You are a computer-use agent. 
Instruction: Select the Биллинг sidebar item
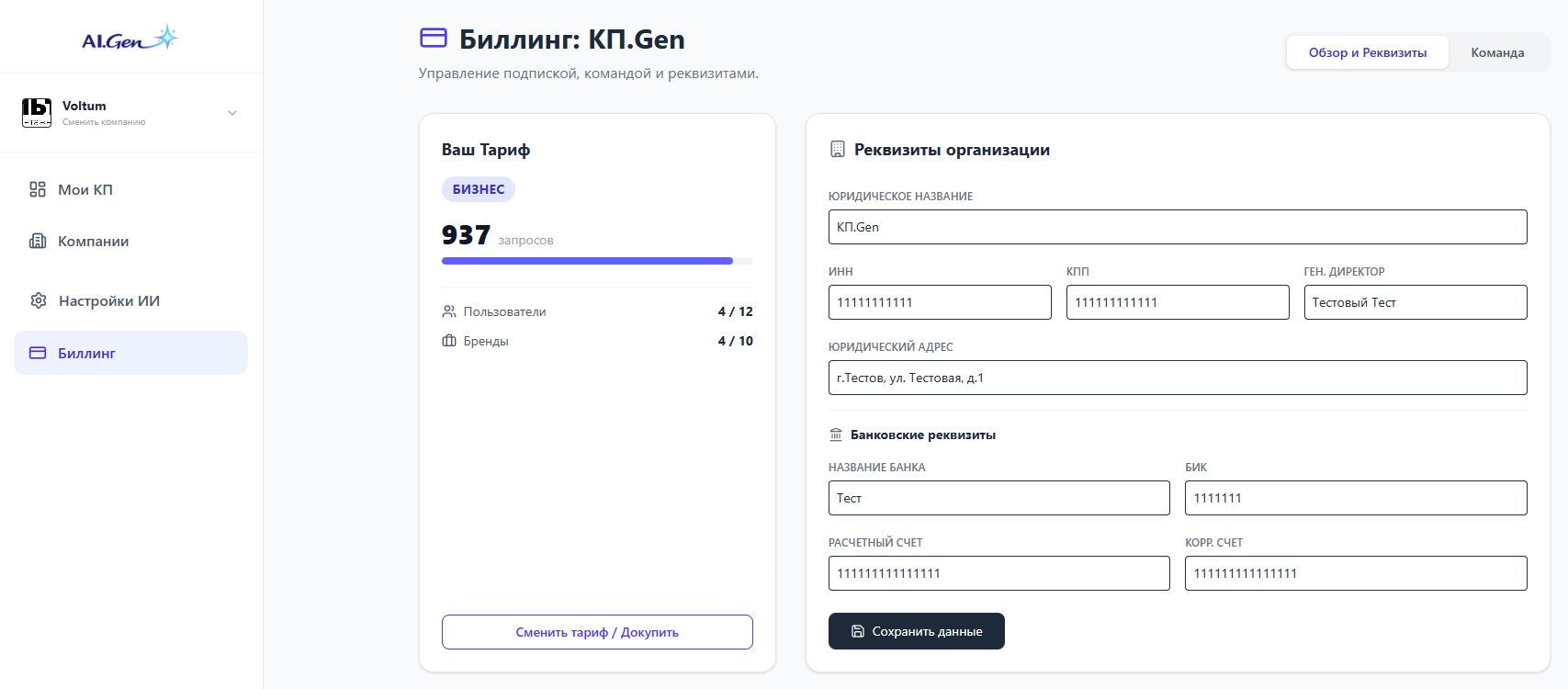pyautogui.click(x=130, y=353)
